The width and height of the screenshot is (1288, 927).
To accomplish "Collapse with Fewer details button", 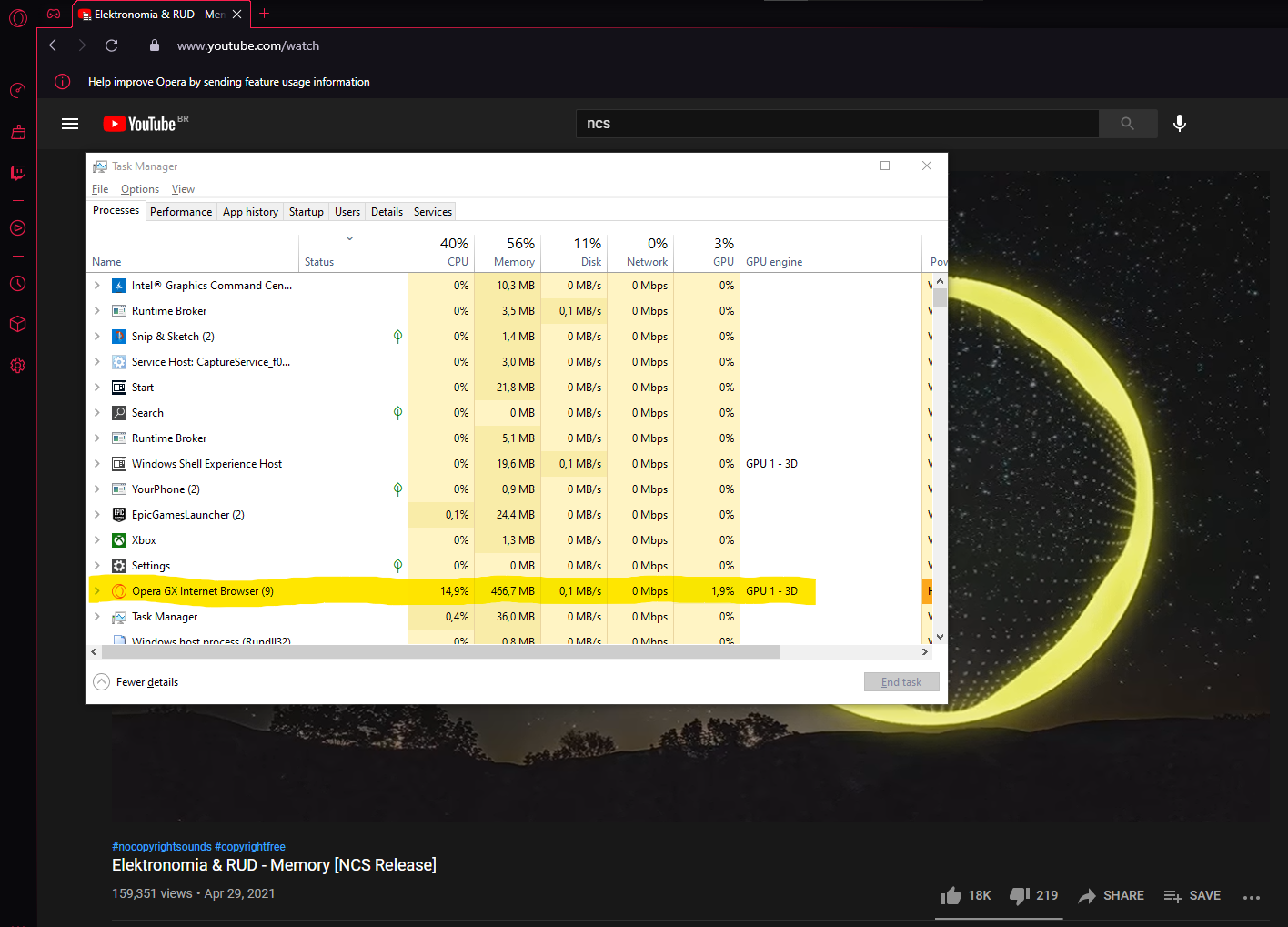I will (136, 682).
